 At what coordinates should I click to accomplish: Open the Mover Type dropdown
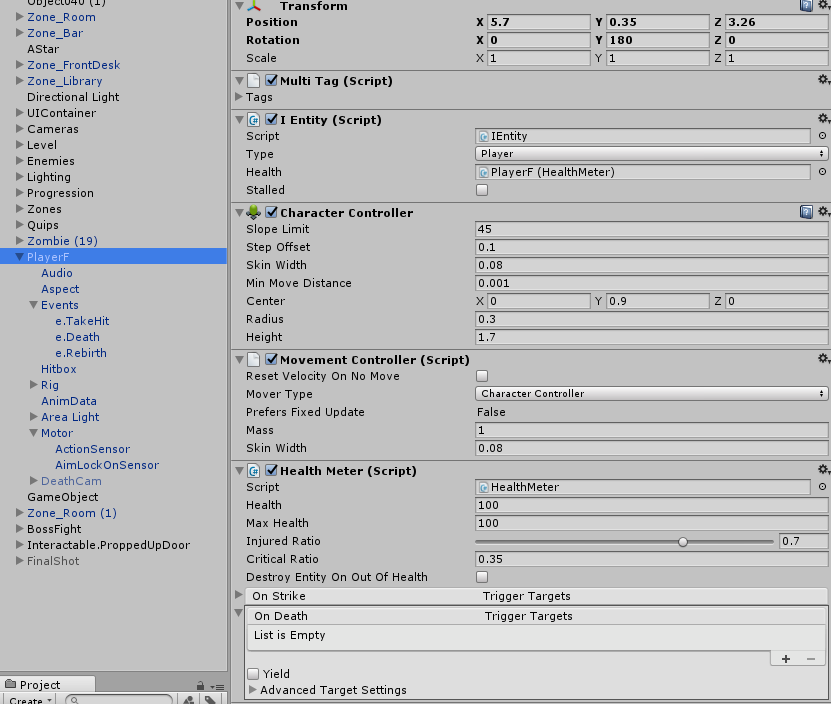(650, 393)
